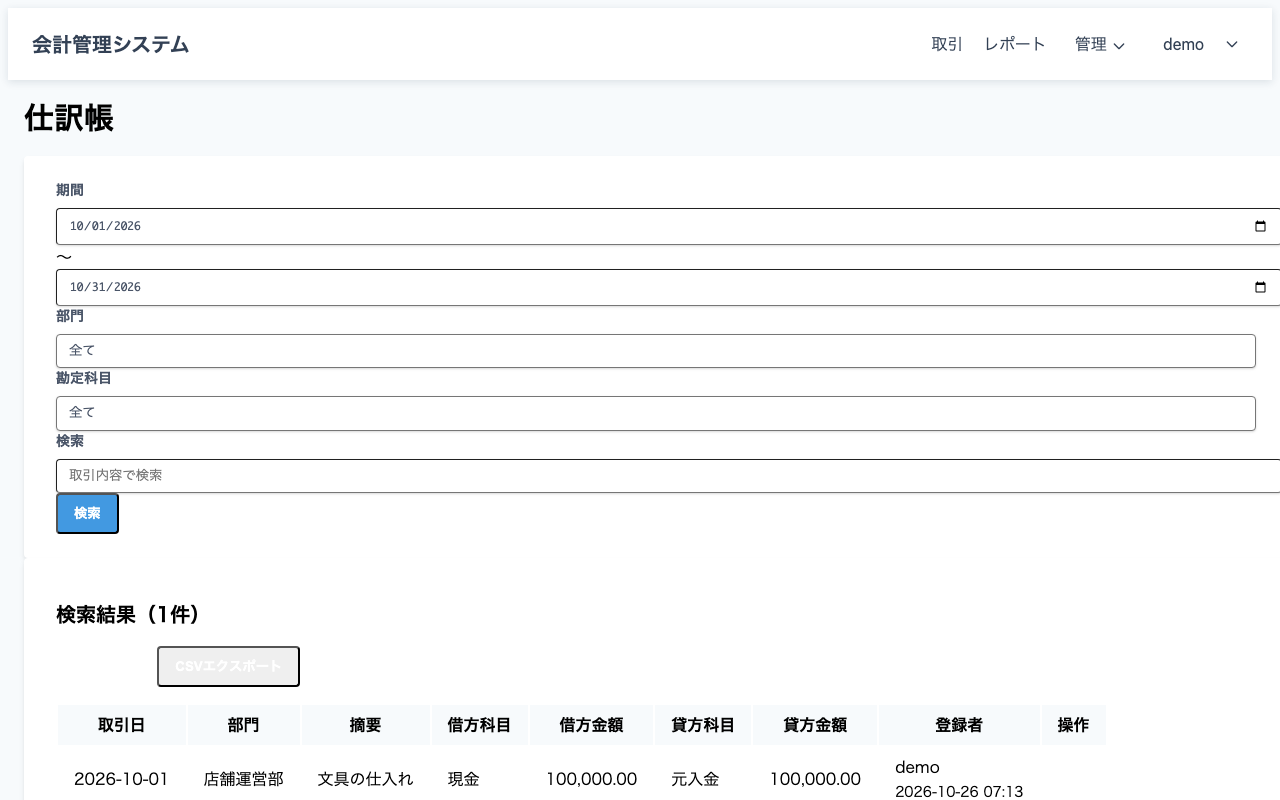This screenshot has width=1280, height=800.
Task: Open the demo user dropdown
Action: tap(1200, 45)
